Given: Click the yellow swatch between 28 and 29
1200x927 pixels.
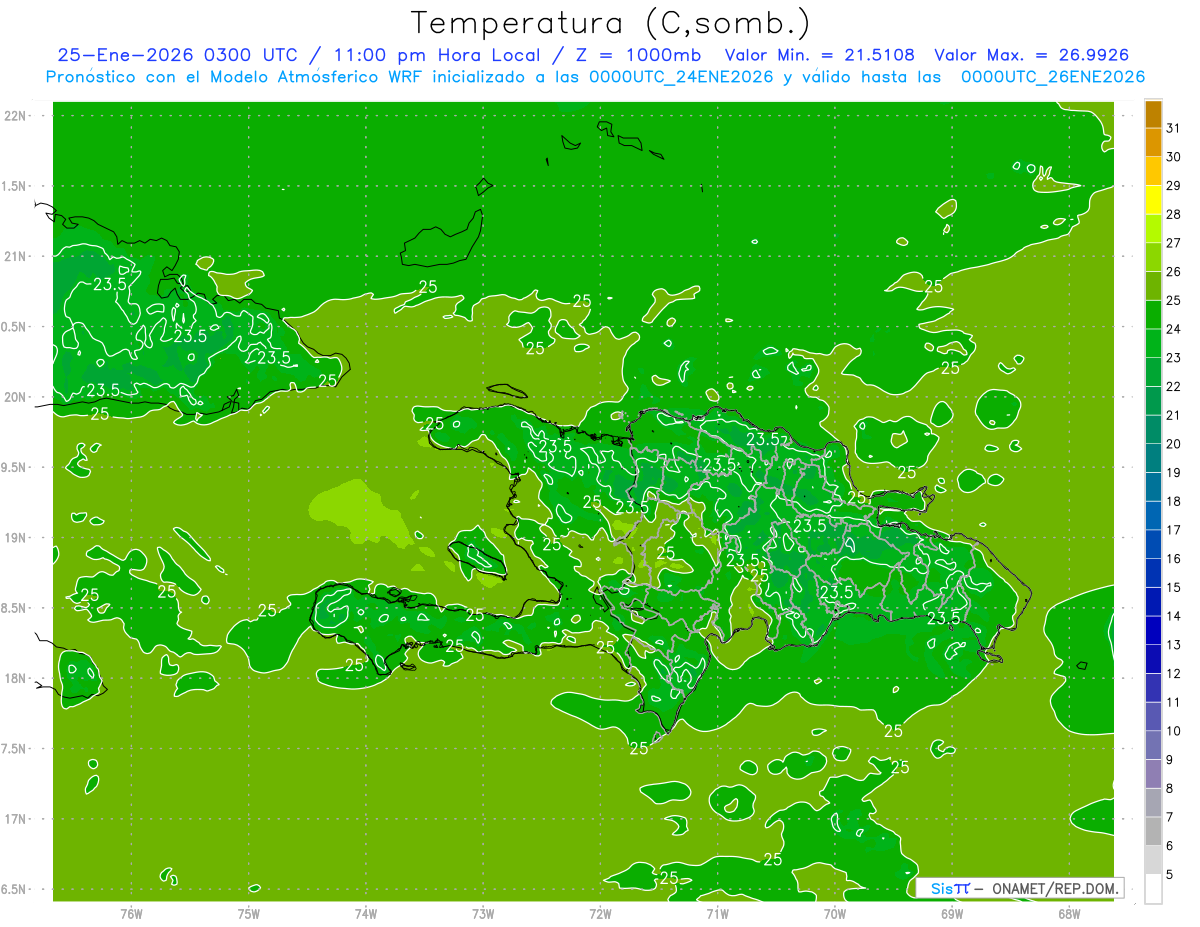Looking at the screenshot, I should 1153,200.
